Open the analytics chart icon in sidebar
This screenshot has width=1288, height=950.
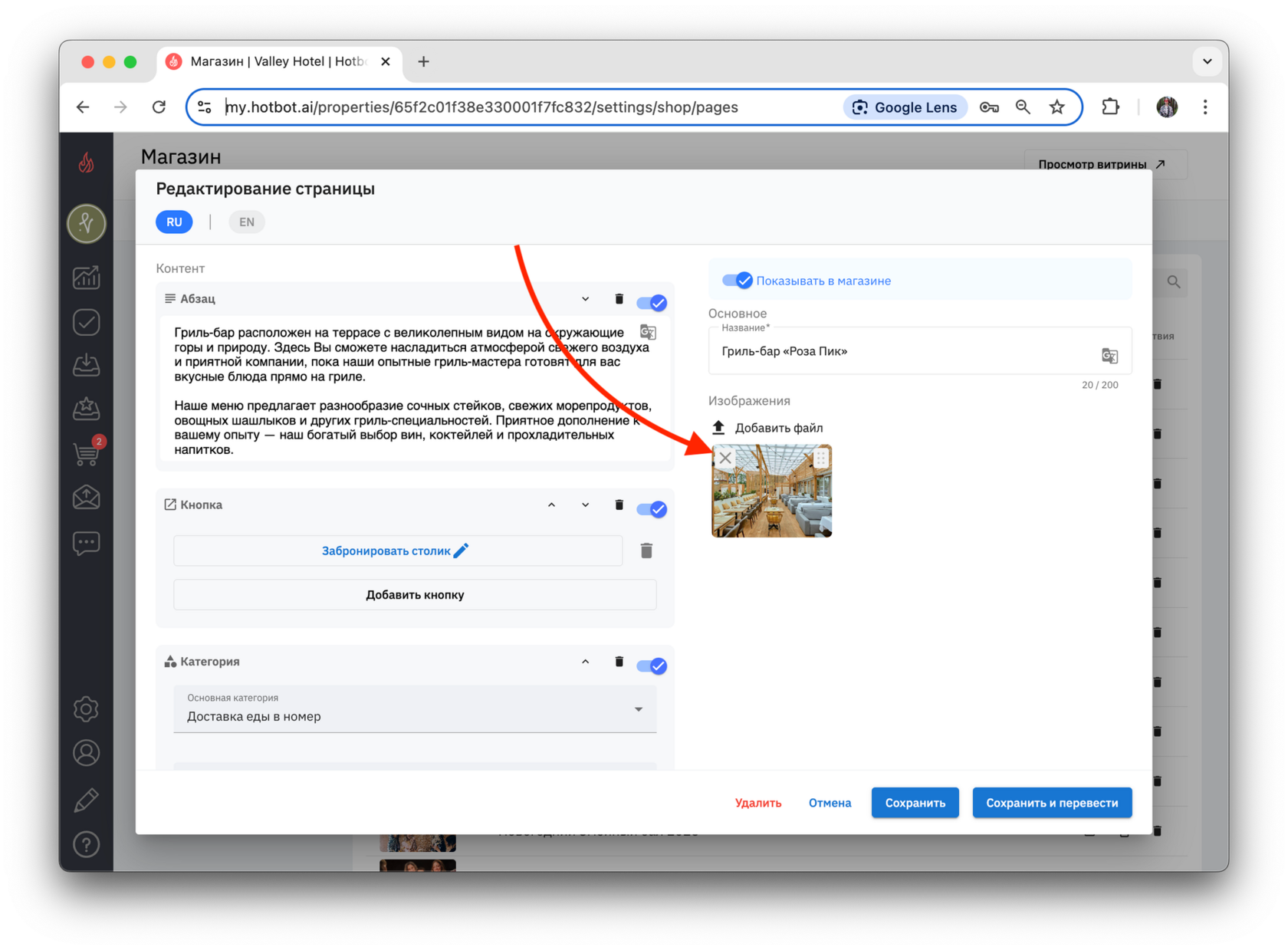tap(87, 278)
